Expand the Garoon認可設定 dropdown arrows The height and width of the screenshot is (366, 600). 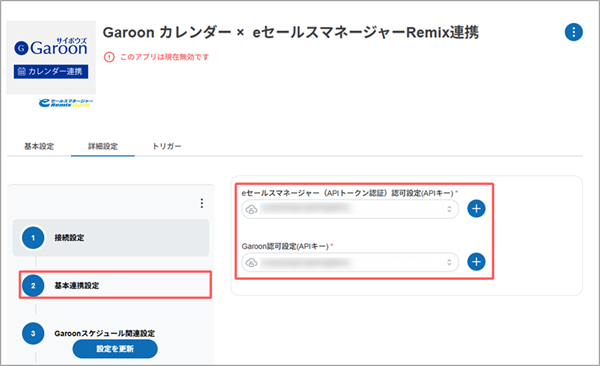449,262
